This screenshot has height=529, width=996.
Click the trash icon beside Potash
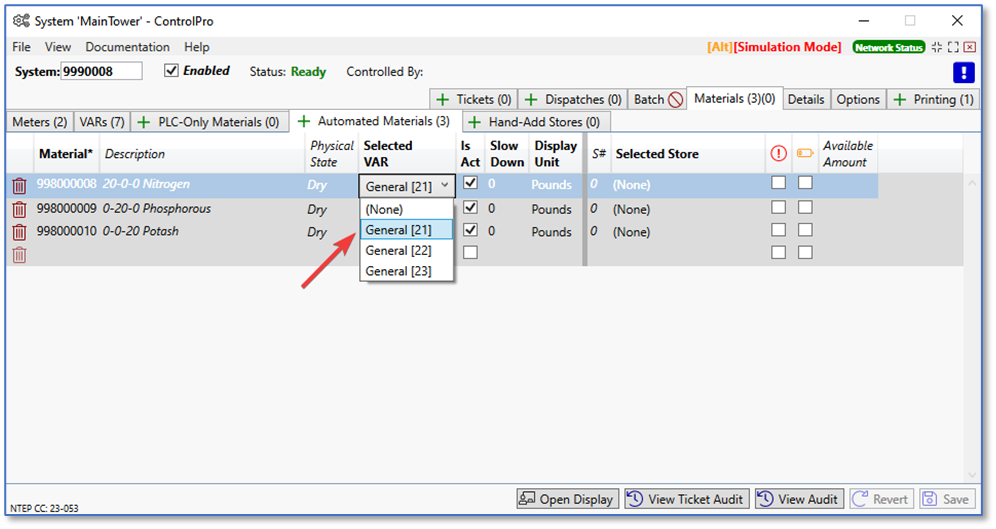coord(19,232)
